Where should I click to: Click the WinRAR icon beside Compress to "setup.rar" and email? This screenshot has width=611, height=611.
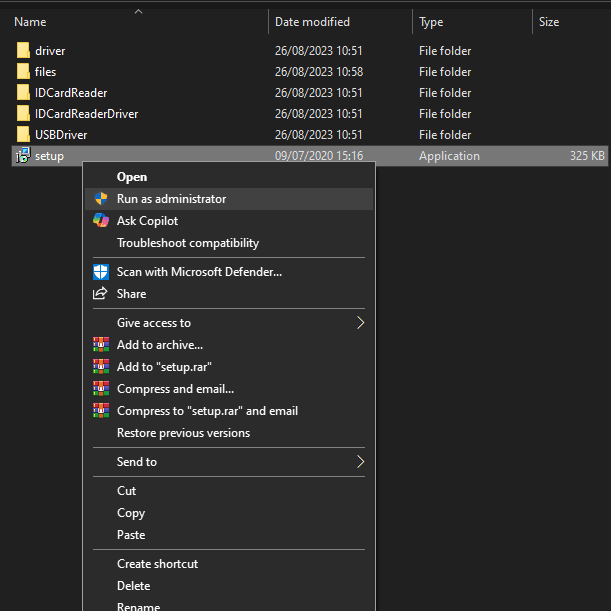click(101, 411)
